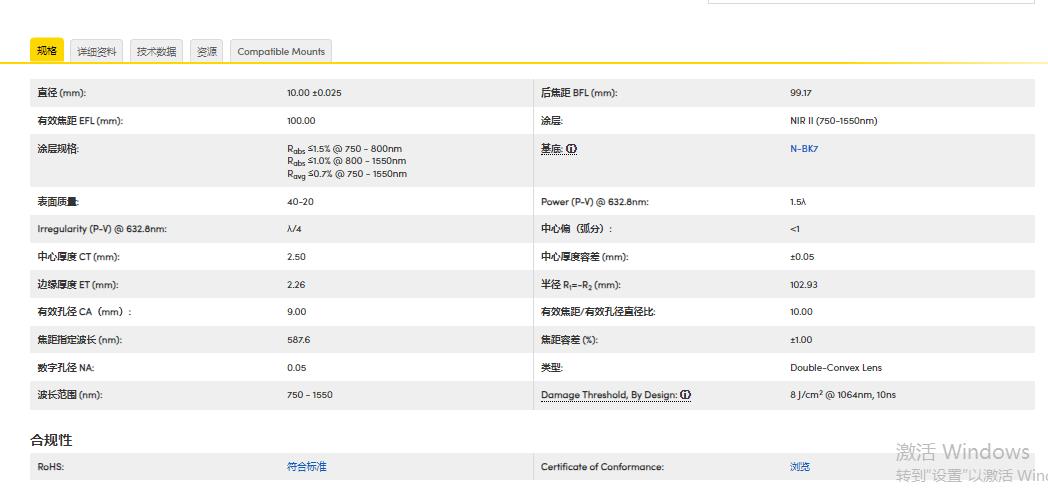1048x499 pixels.
Task: Select the 750 - 1550 wavelength range value
Action: point(309,395)
